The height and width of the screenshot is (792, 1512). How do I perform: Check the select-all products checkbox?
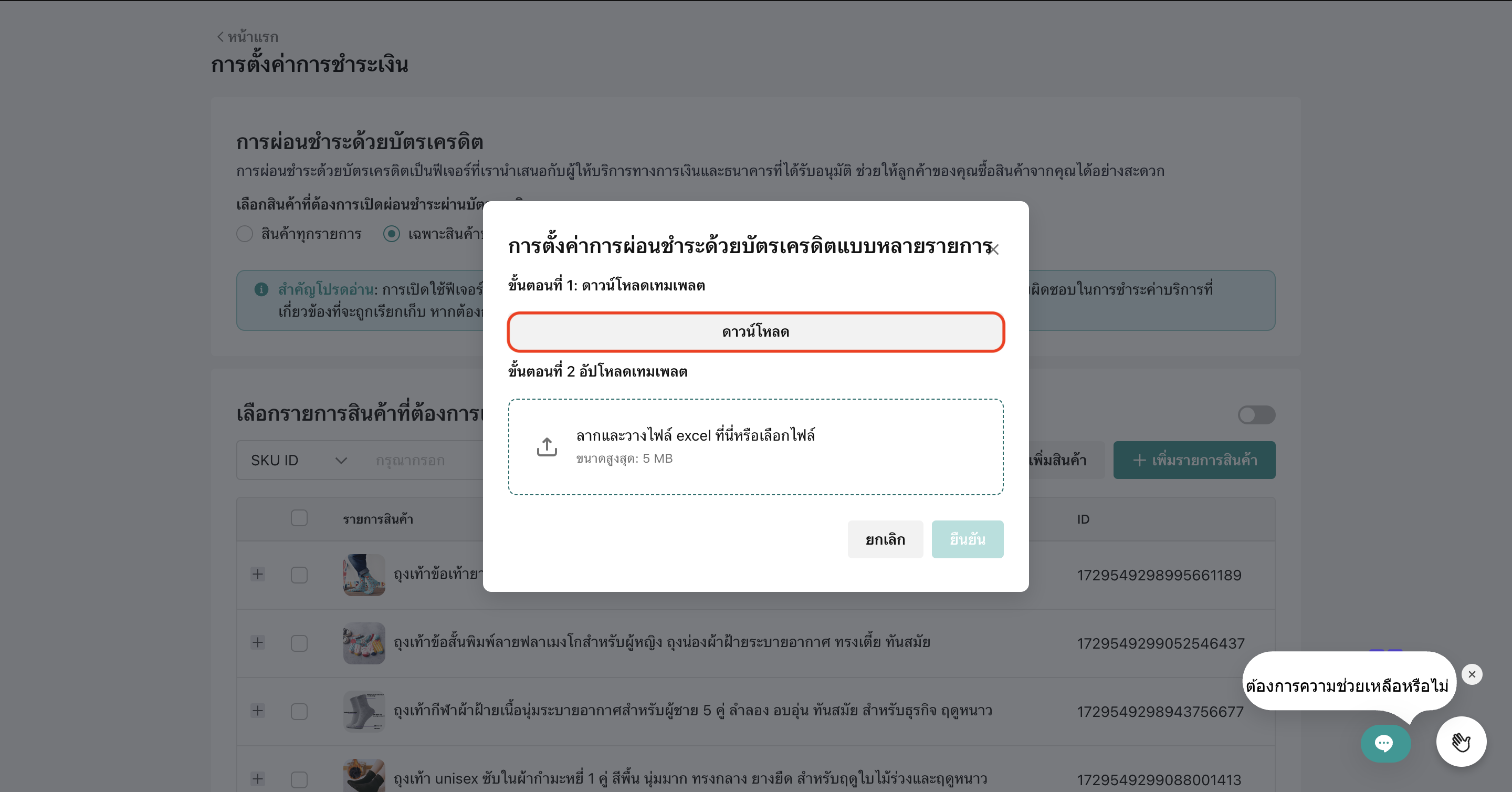coord(299,518)
